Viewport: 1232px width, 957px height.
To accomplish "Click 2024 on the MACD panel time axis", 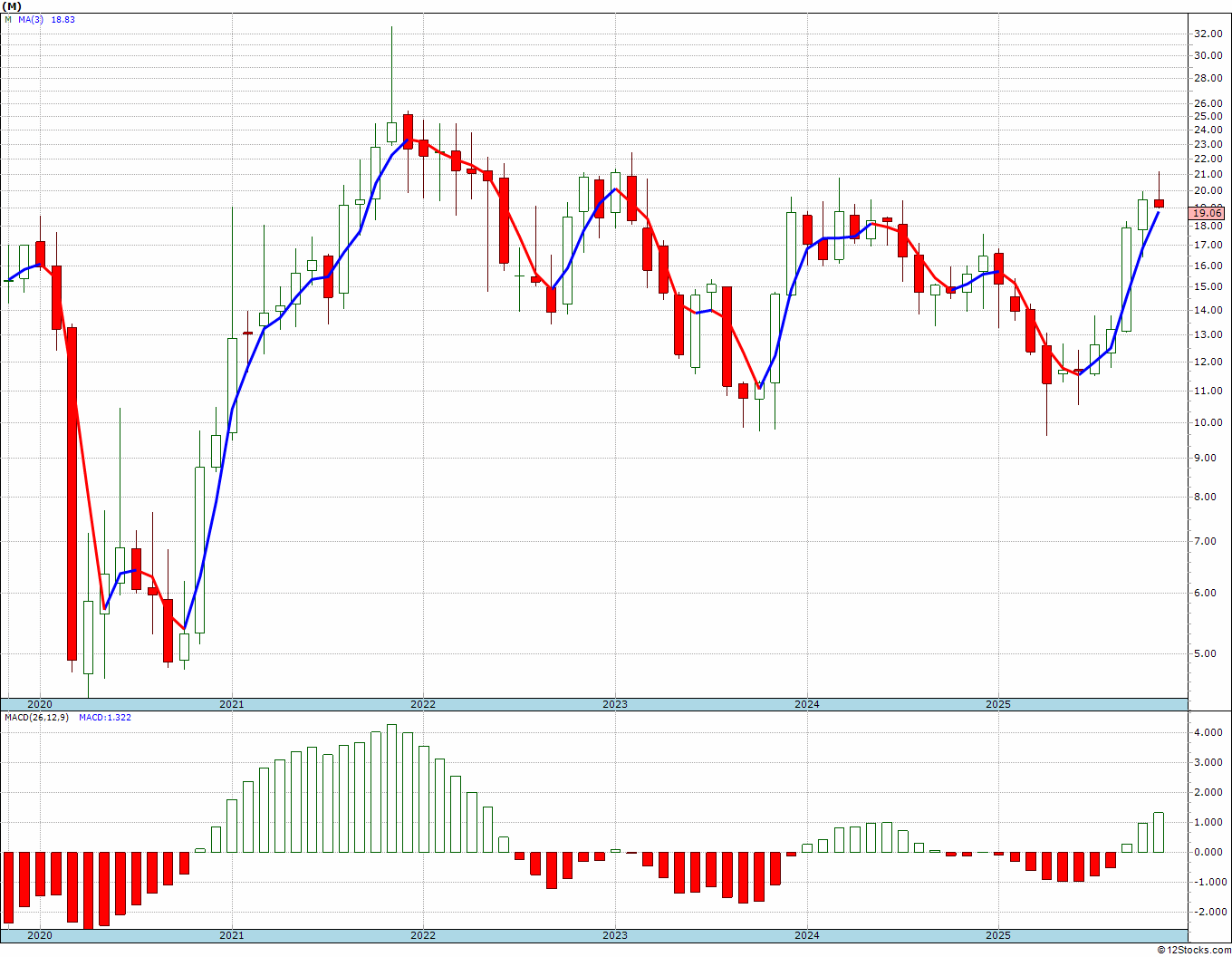I will tap(806, 935).
